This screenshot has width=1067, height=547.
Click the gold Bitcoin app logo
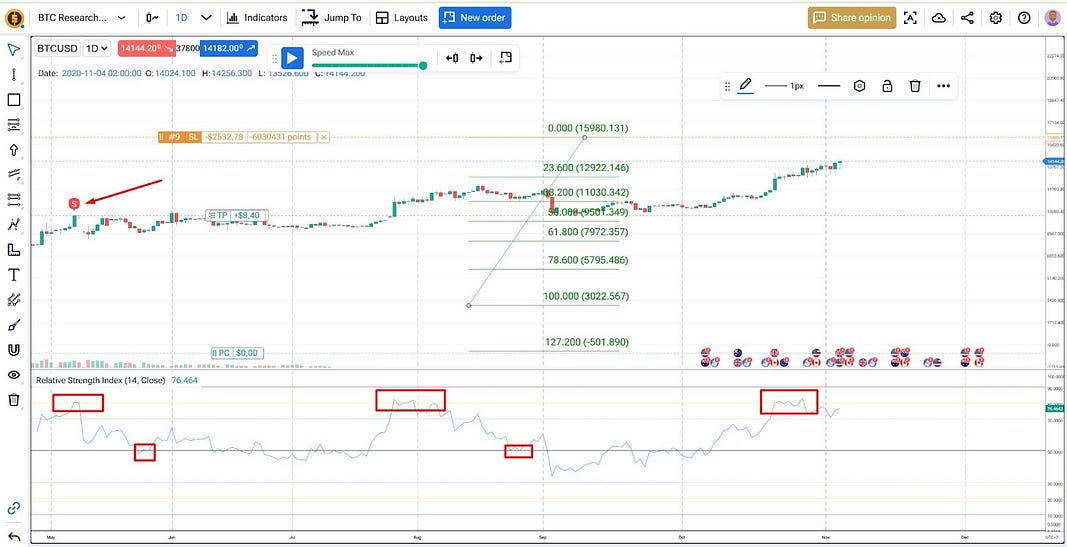pyautogui.click(x=14, y=18)
